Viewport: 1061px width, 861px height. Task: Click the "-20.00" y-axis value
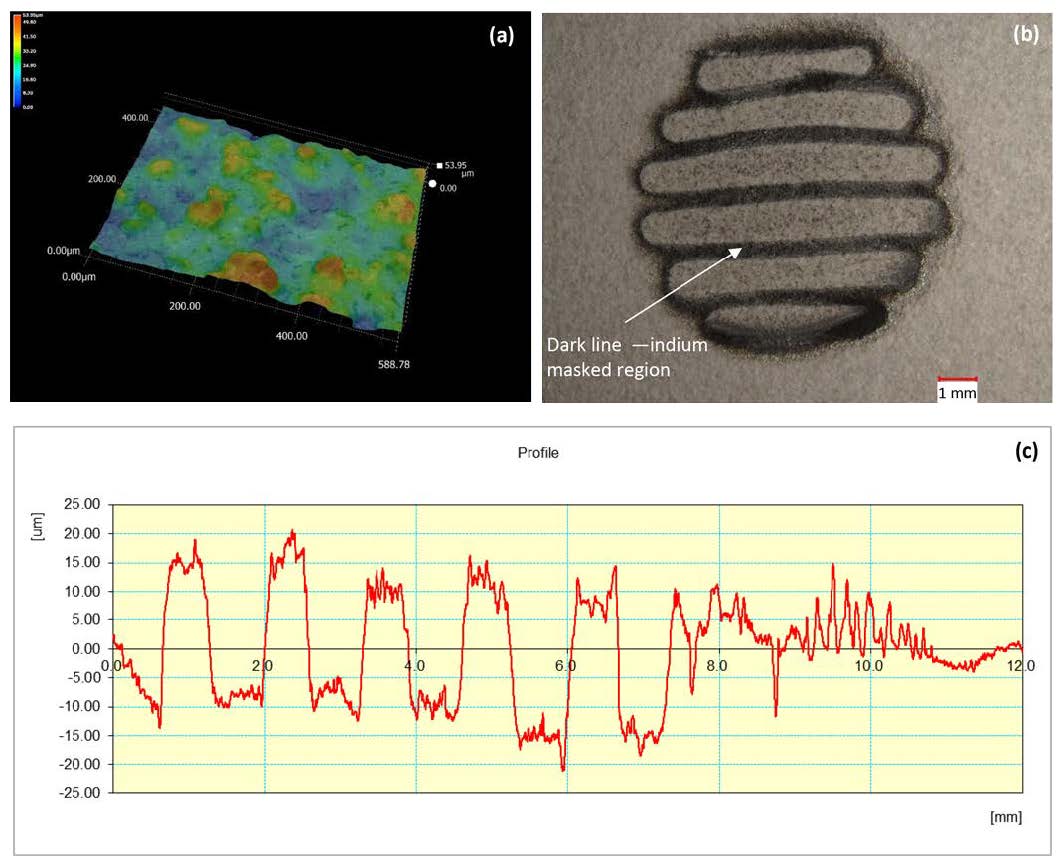(x=79, y=764)
